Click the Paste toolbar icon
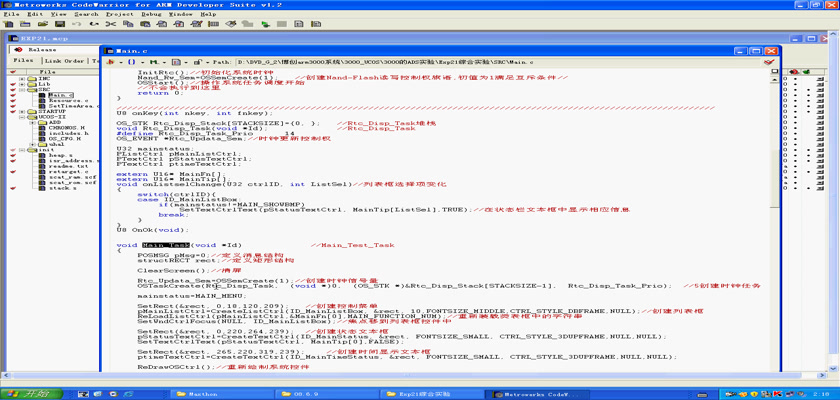The width and height of the screenshot is (840, 400). [145, 24]
